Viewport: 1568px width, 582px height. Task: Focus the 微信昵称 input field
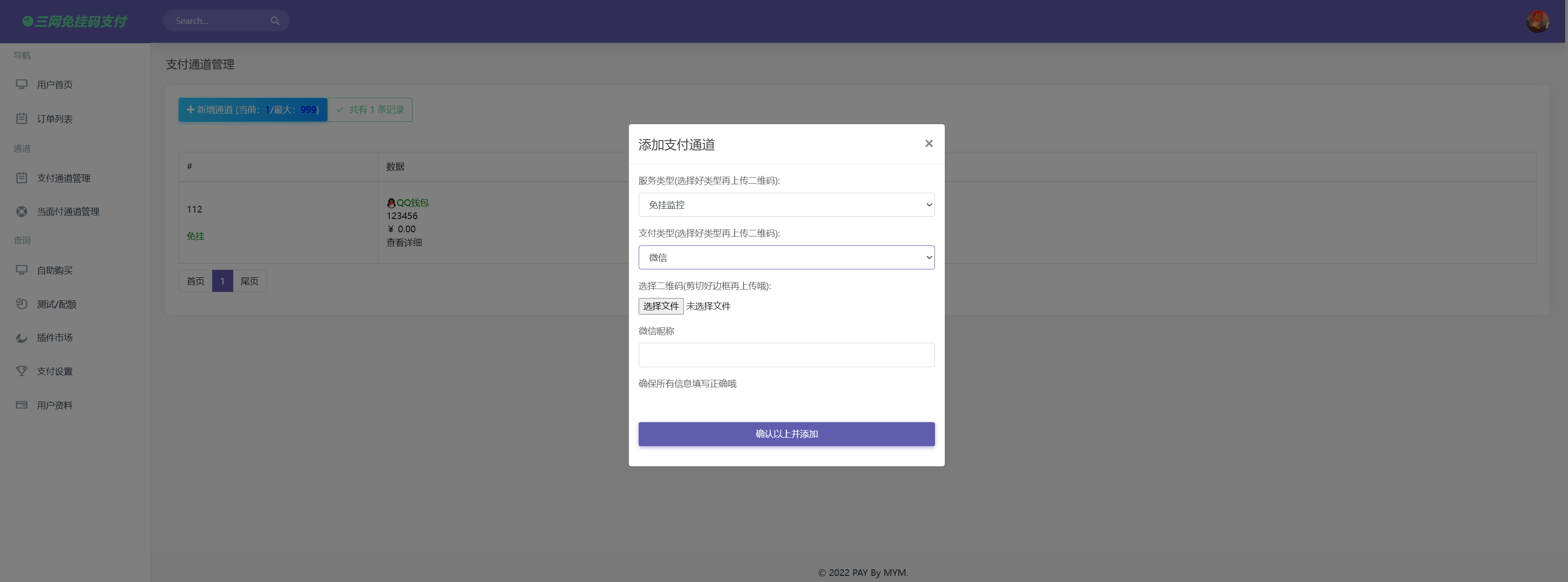[786, 354]
